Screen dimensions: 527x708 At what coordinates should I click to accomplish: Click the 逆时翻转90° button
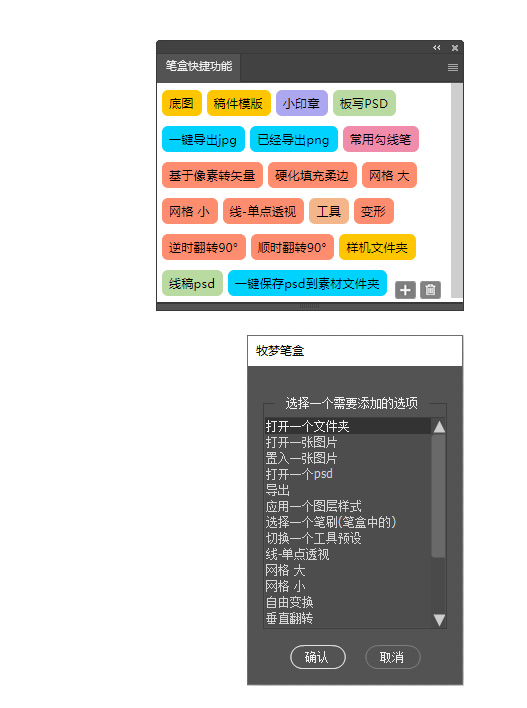[204, 247]
